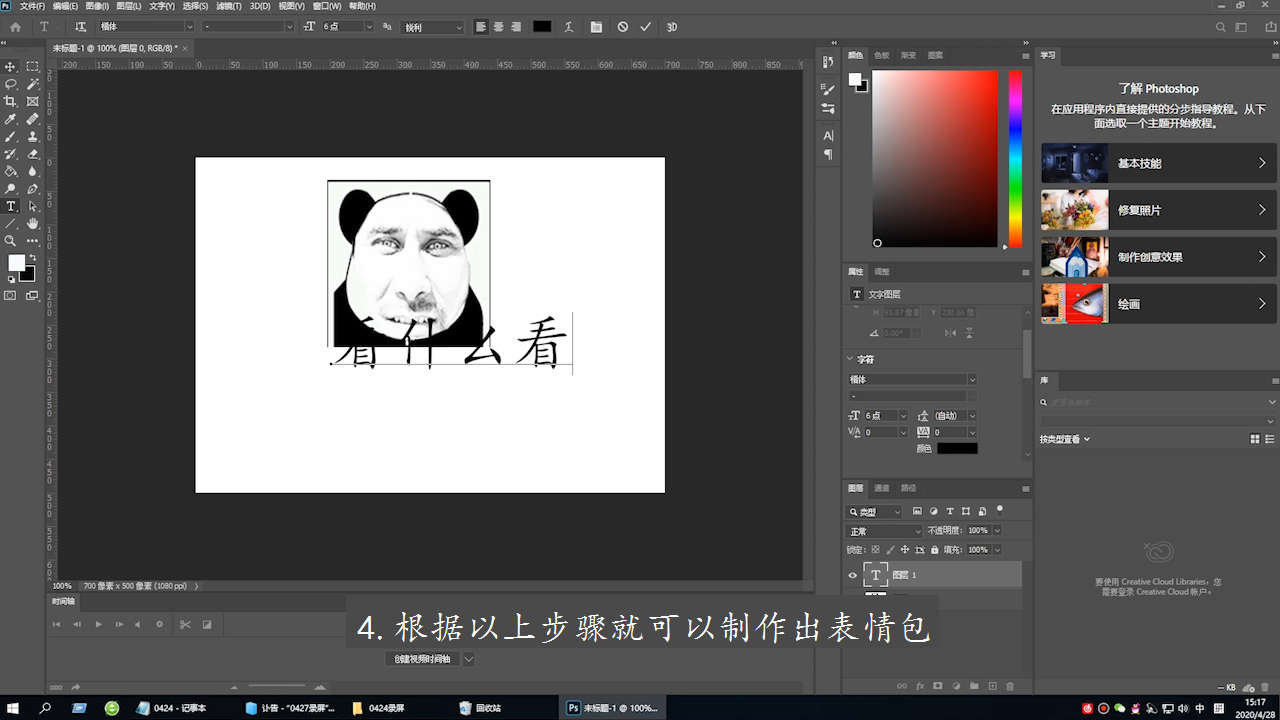This screenshot has width=1280, height=720.
Task: Click the text color swatch in options bar
Action: tap(542, 27)
